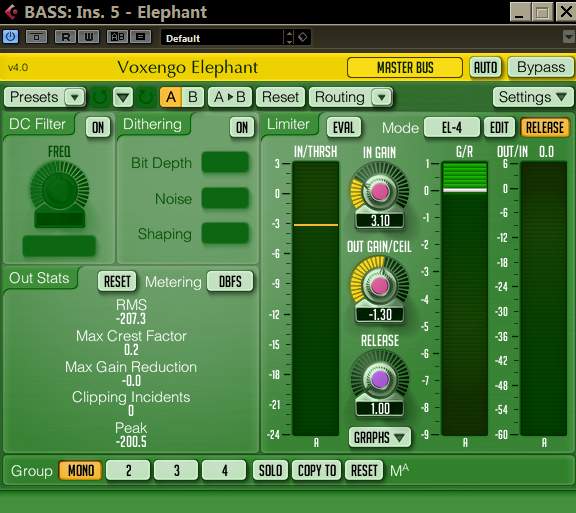This screenshot has height=513, width=576.
Task: Click the Limiter panel tab label
Action: coord(288,124)
